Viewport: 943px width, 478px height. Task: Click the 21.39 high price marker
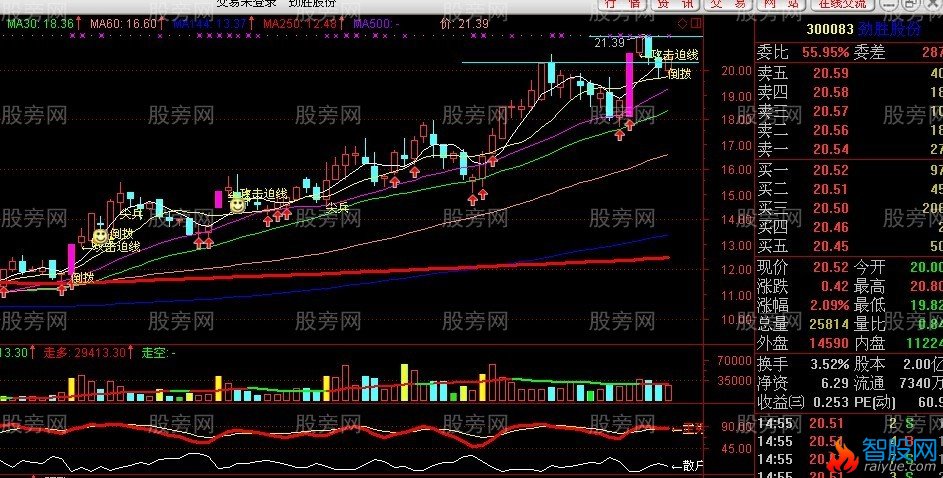tap(609, 42)
